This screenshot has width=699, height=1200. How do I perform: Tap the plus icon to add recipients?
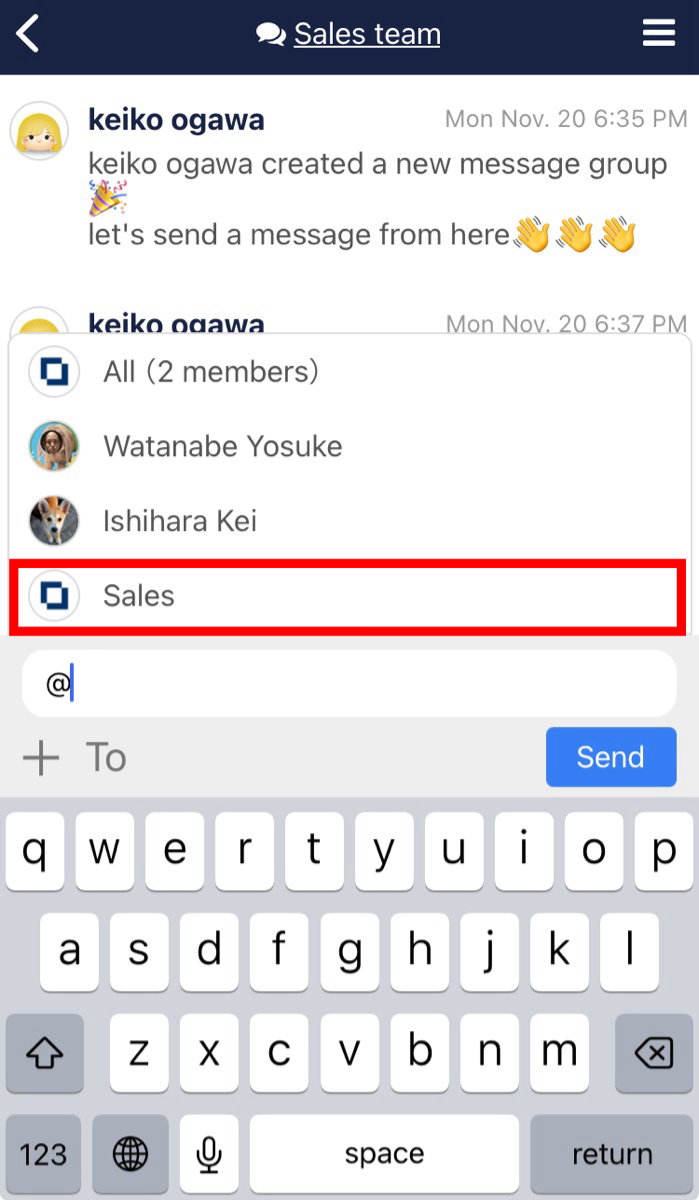pyautogui.click(x=41, y=757)
